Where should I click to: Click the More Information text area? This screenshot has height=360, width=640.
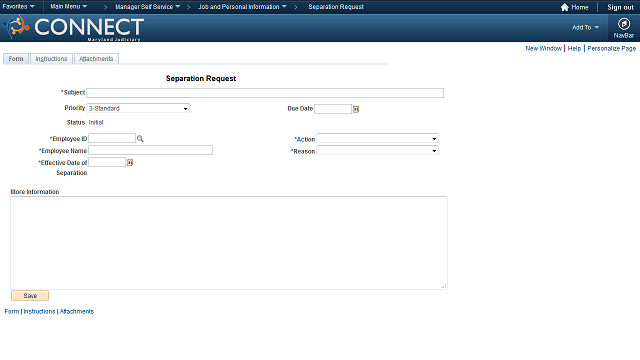tap(229, 243)
